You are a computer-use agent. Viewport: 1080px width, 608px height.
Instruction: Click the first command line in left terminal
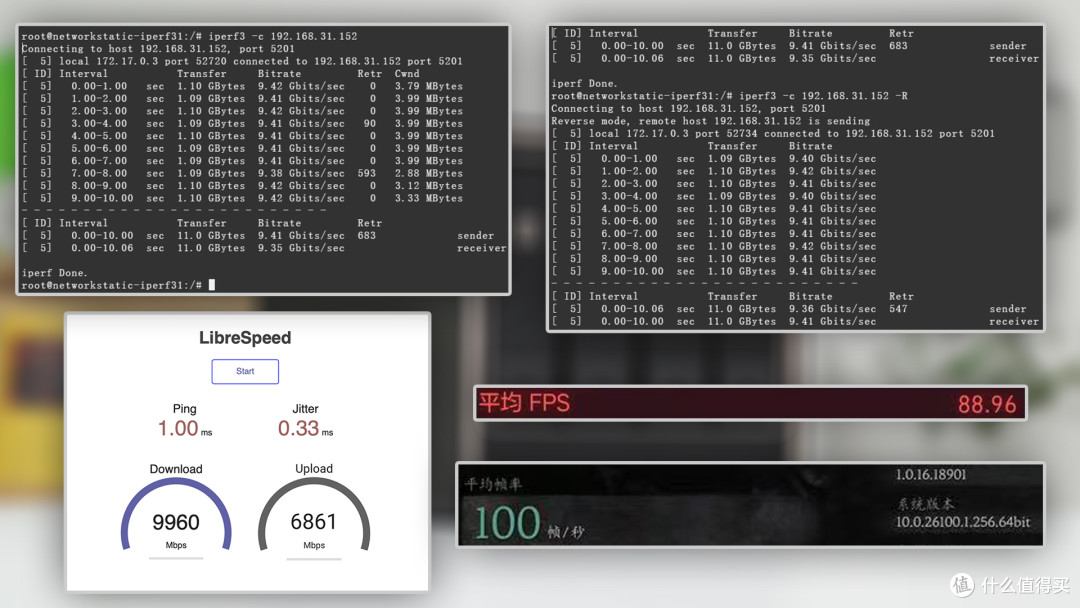pyautogui.click(x=189, y=36)
